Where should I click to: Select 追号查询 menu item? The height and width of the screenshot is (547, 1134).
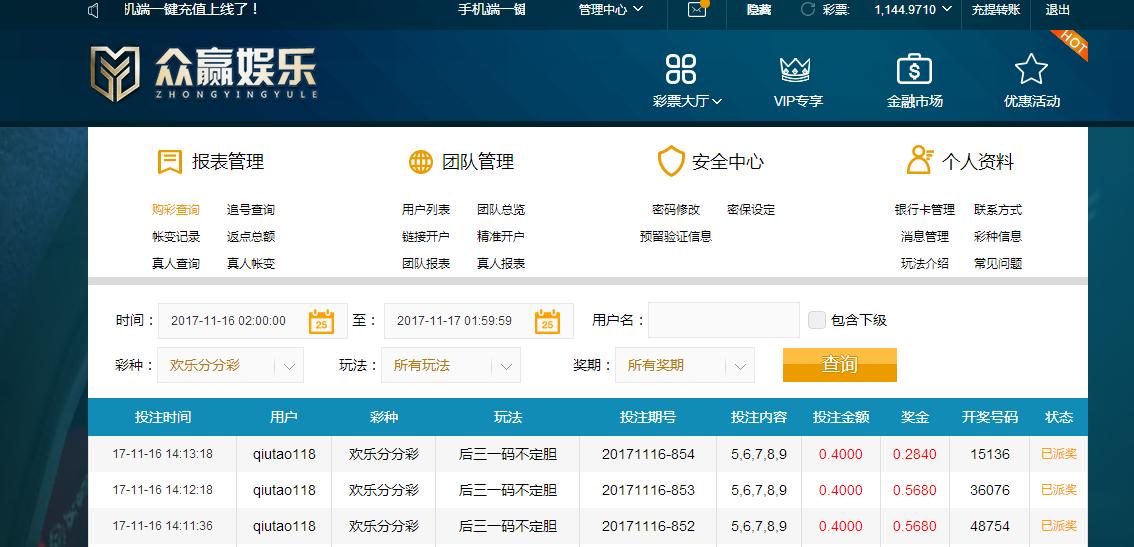point(251,210)
